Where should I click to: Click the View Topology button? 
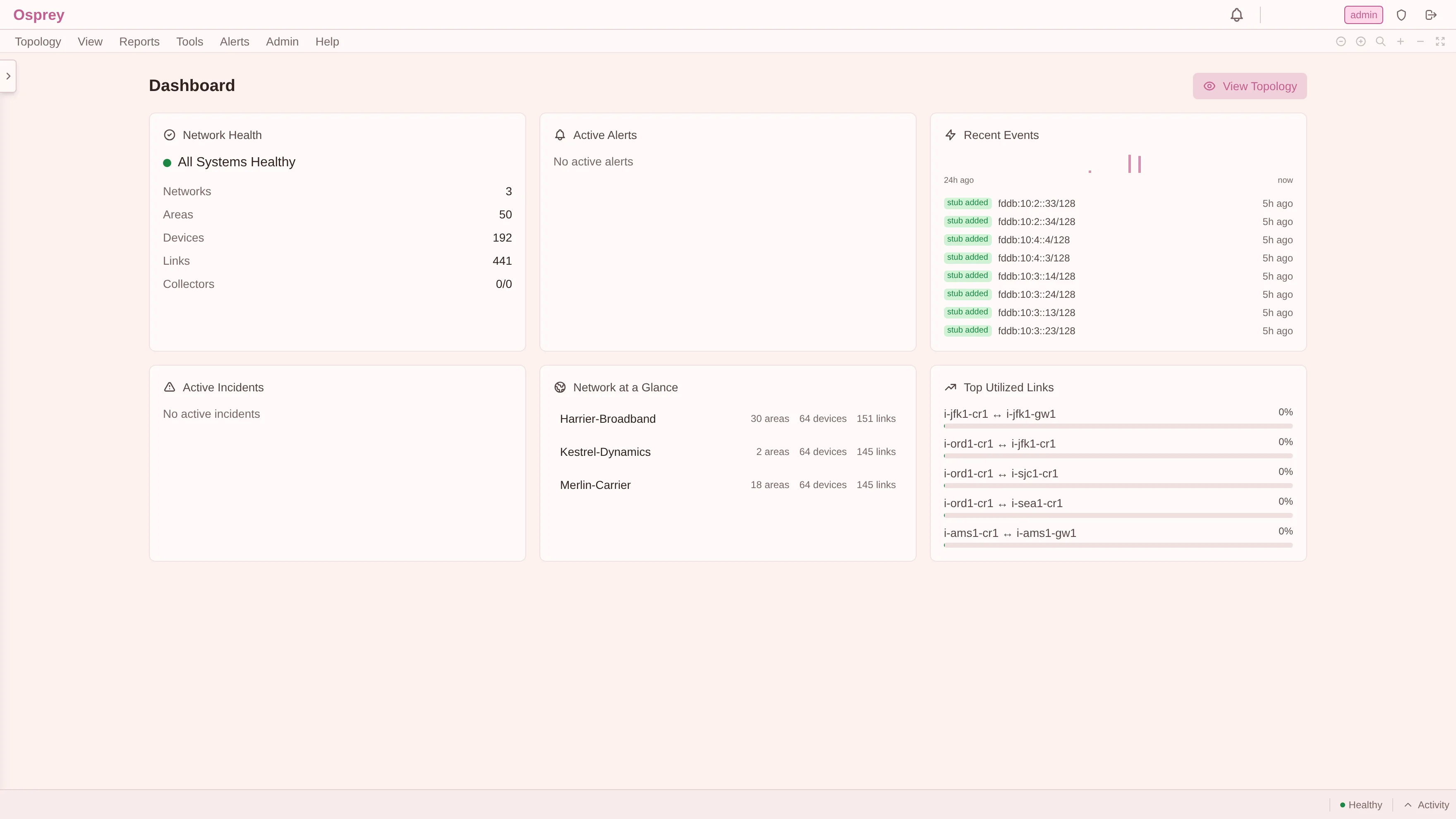point(1250,86)
